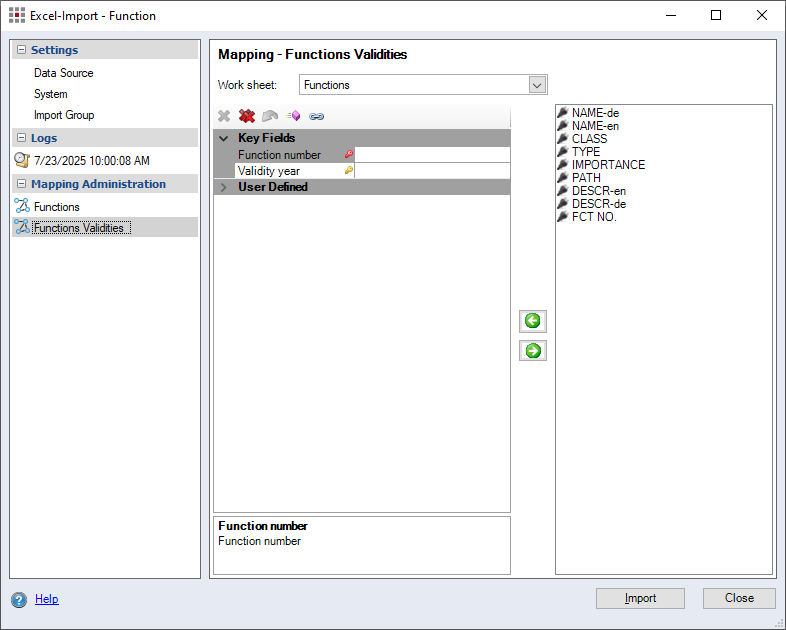Screen dimensions: 786x630
Task: Click the purple cube toolbar icon
Action: 293,116
